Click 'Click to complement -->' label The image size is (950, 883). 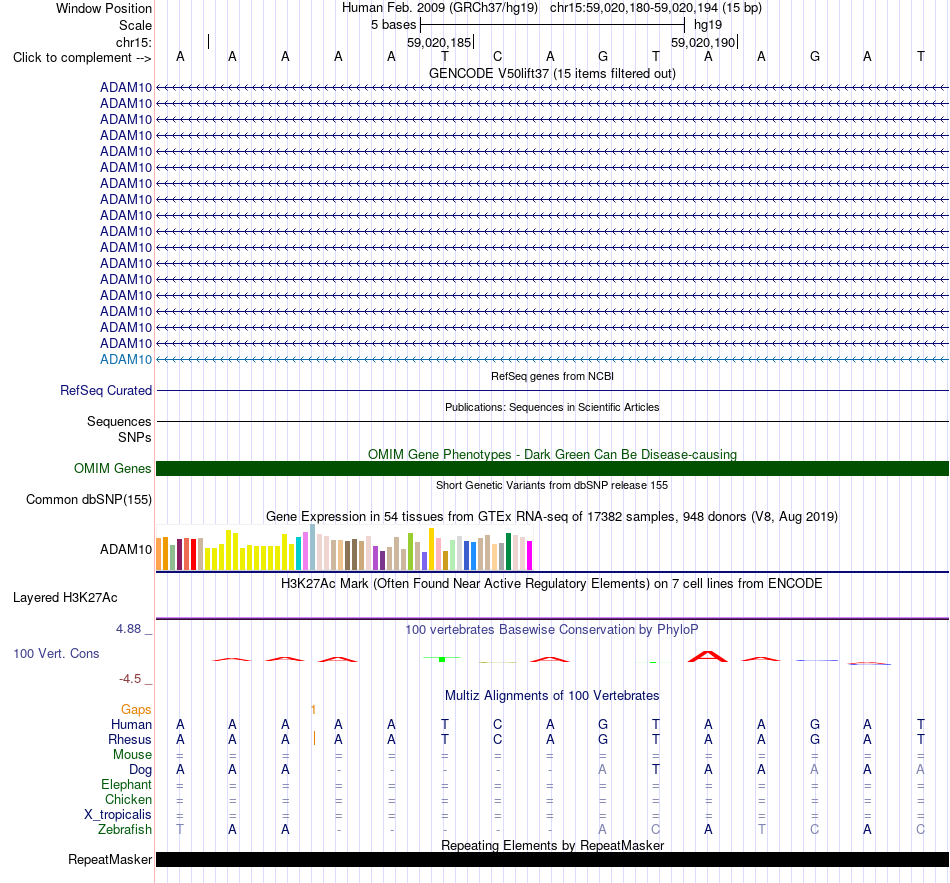[82, 58]
